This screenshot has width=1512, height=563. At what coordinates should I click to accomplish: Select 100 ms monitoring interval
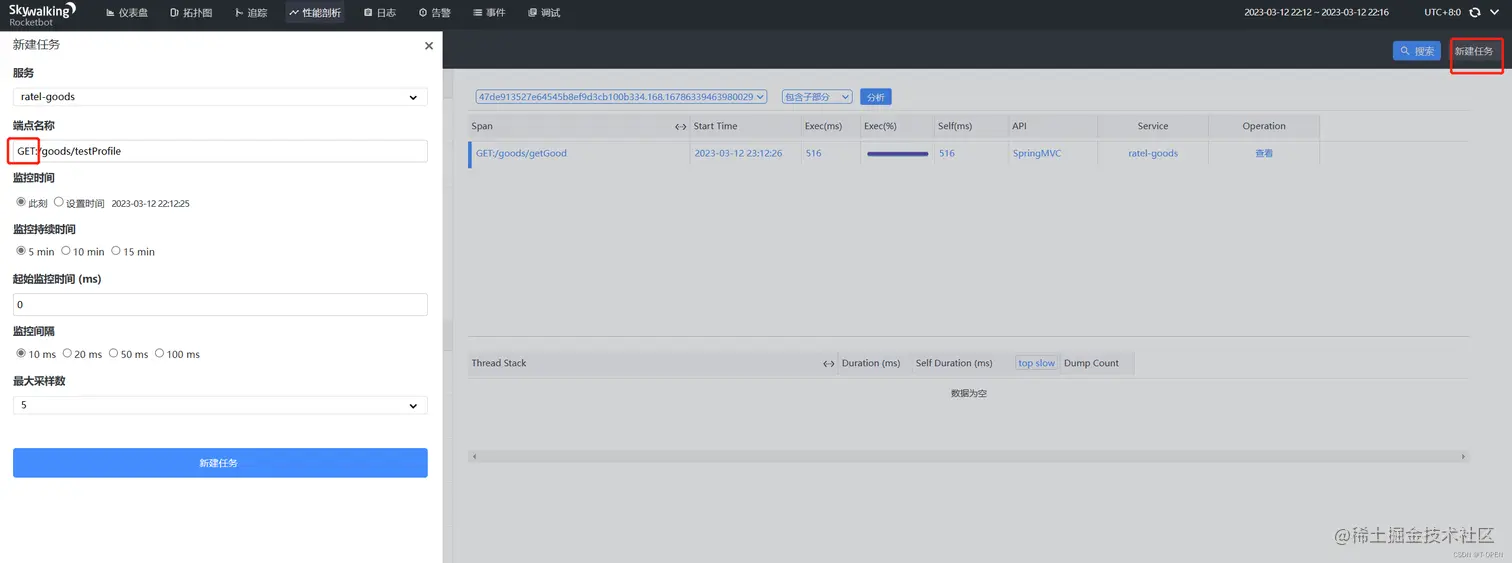(159, 353)
